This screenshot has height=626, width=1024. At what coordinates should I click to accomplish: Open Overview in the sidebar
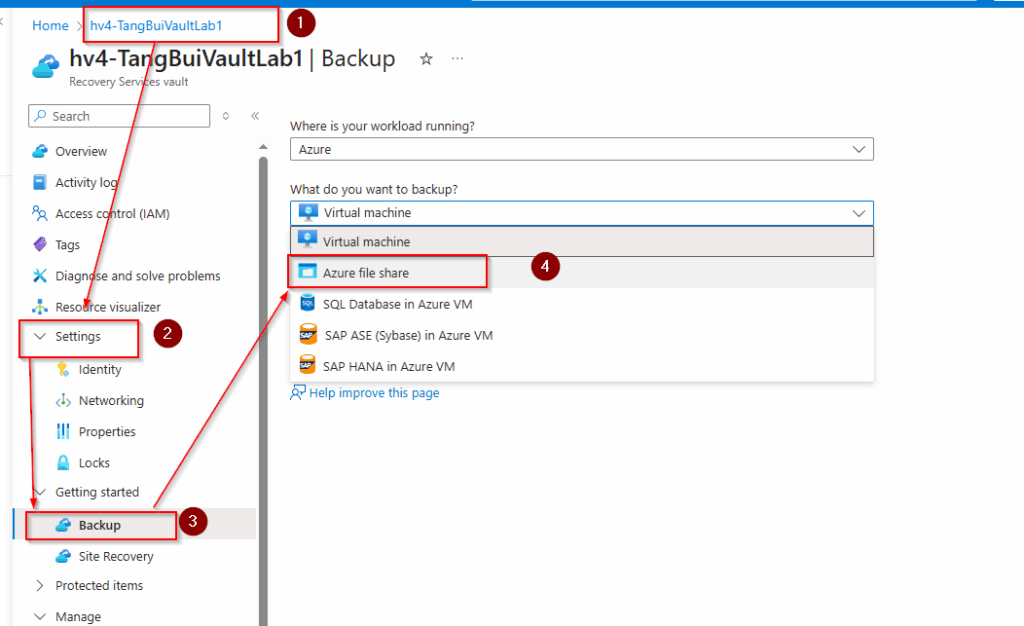[x=80, y=151]
